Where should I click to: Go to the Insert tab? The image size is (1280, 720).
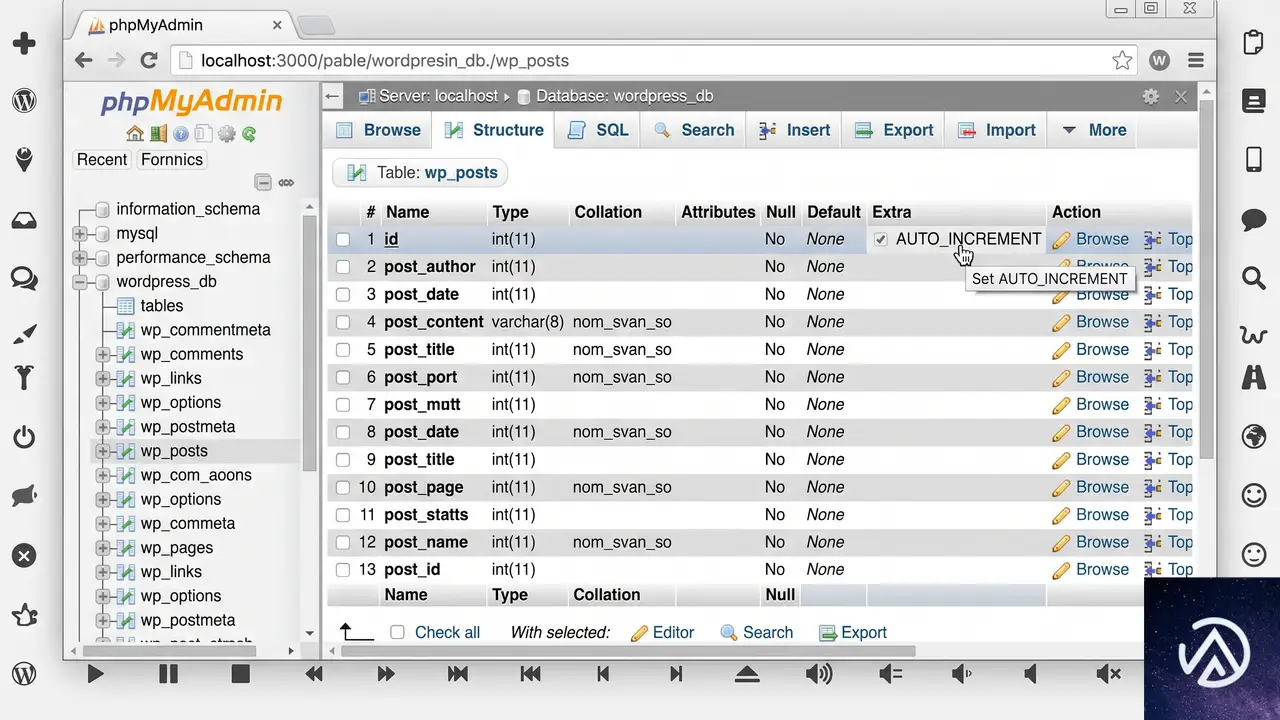click(x=794, y=130)
